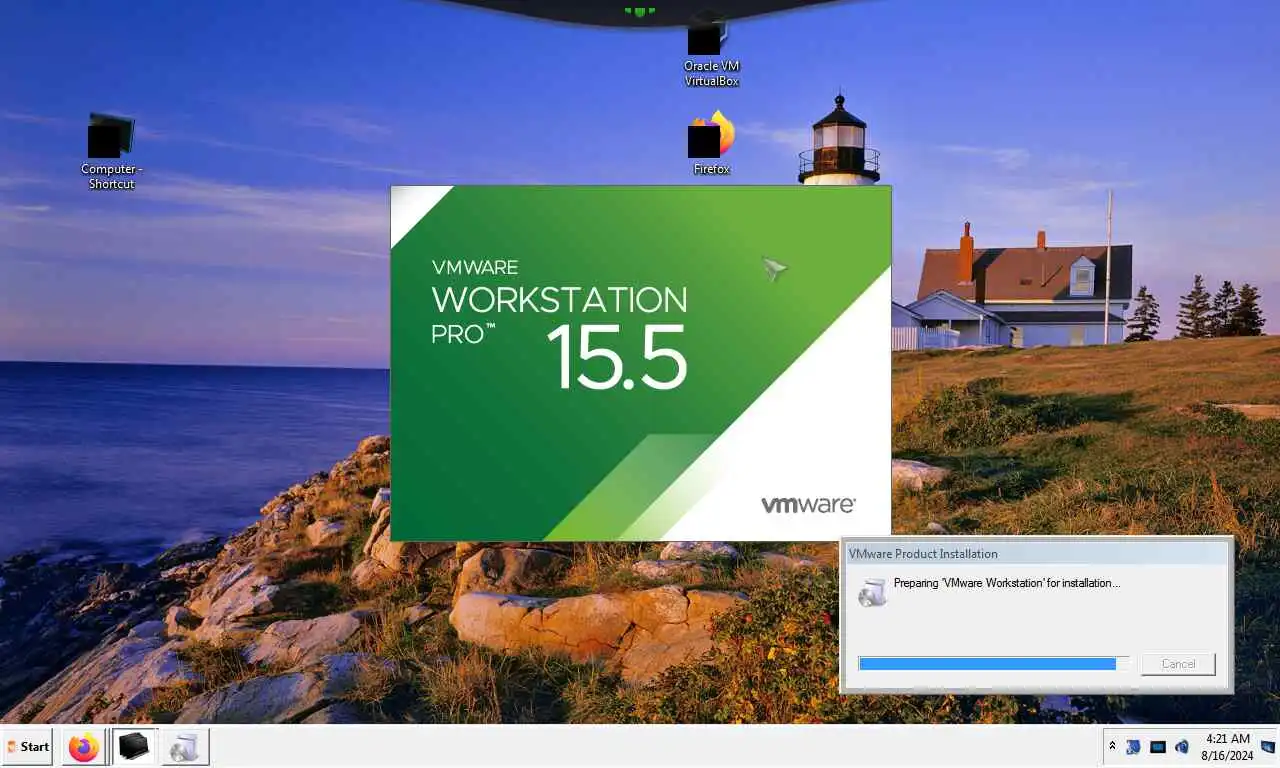The height and width of the screenshot is (768, 1280).
Task: Click the vmware logo on splash screen
Action: [808, 505]
